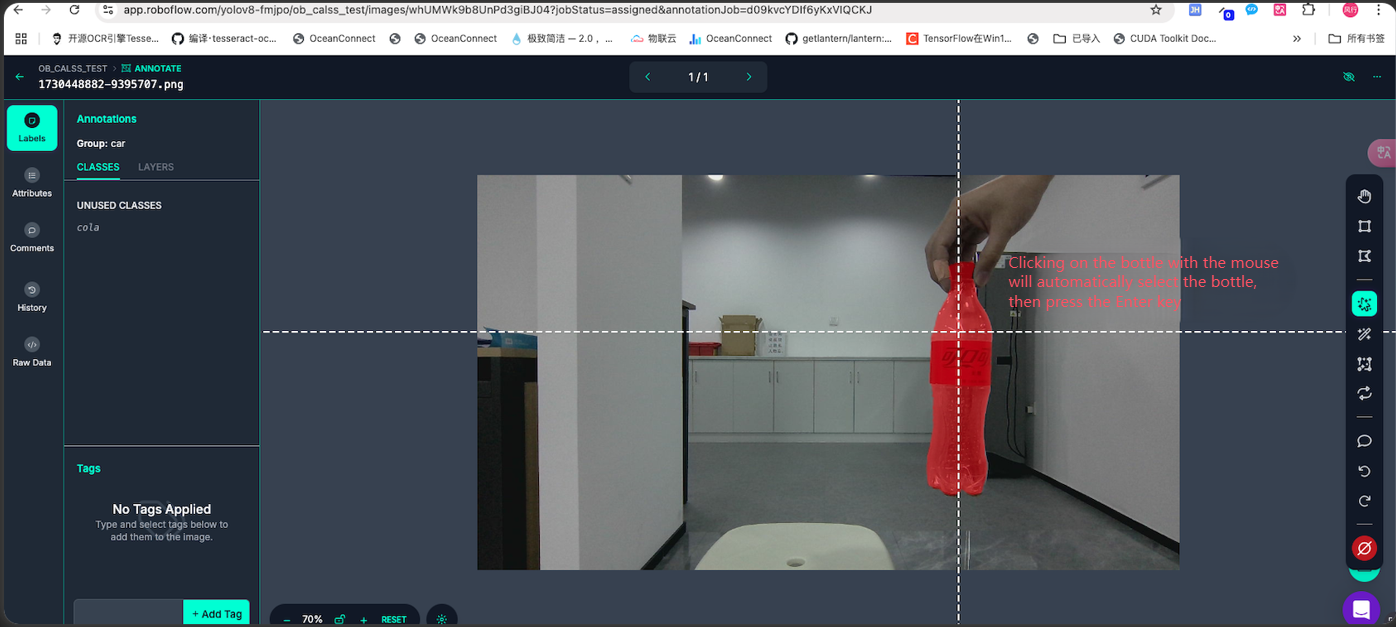
Task: Switch to the CLASSES tab
Action: (x=98, y=167)
